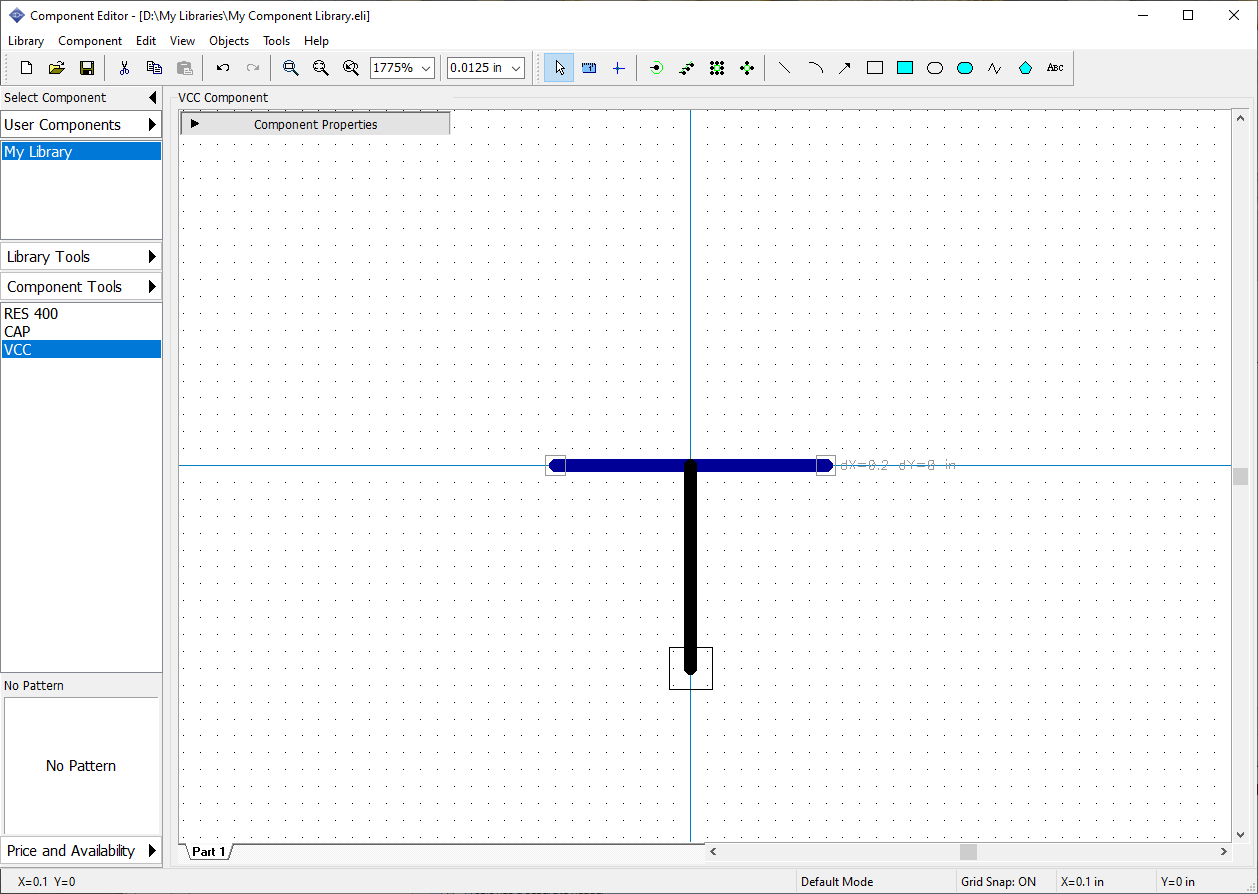1258x894 pixels.
Task: Expand the Price and Availability section
Action: tap(81, 851)
